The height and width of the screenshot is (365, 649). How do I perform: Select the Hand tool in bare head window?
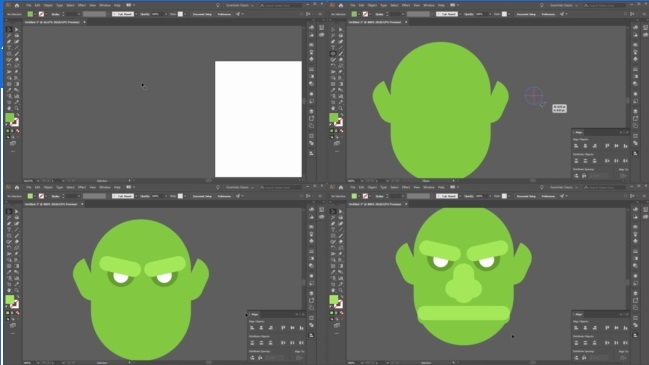[333, 108]
